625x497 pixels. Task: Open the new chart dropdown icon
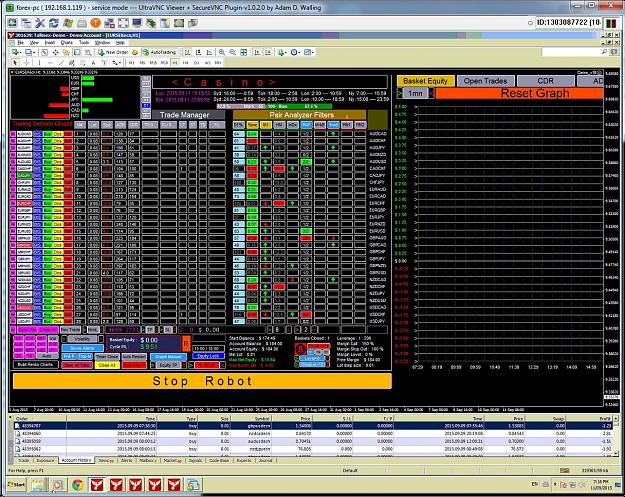pyautogui.click(x=16, y=52)
